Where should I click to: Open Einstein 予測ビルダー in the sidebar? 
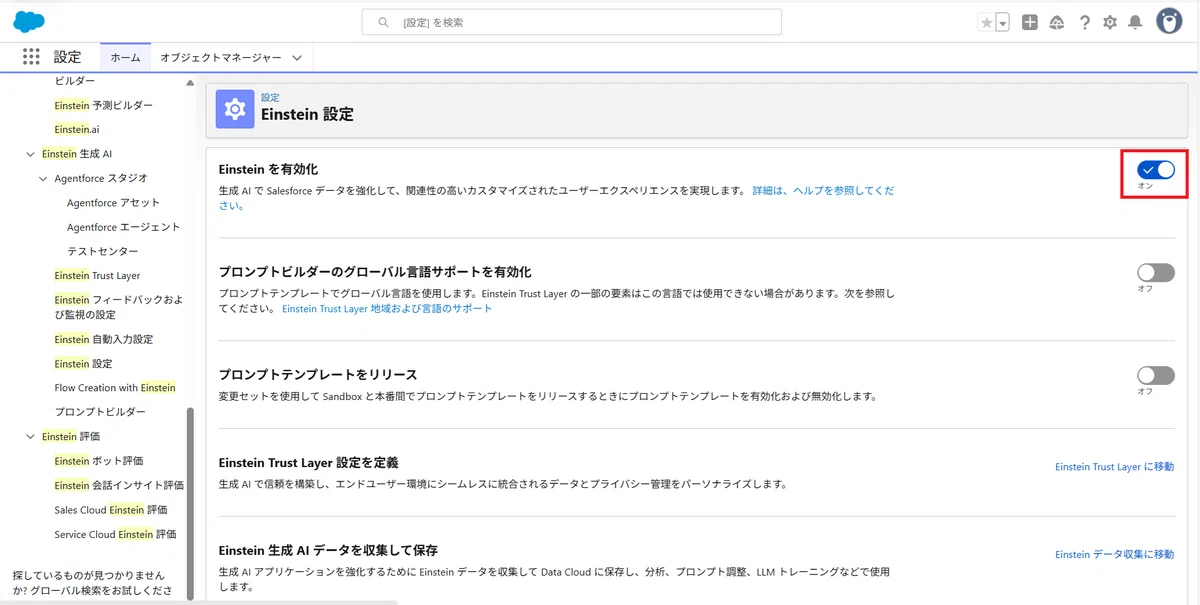click(x=104, y=105)
